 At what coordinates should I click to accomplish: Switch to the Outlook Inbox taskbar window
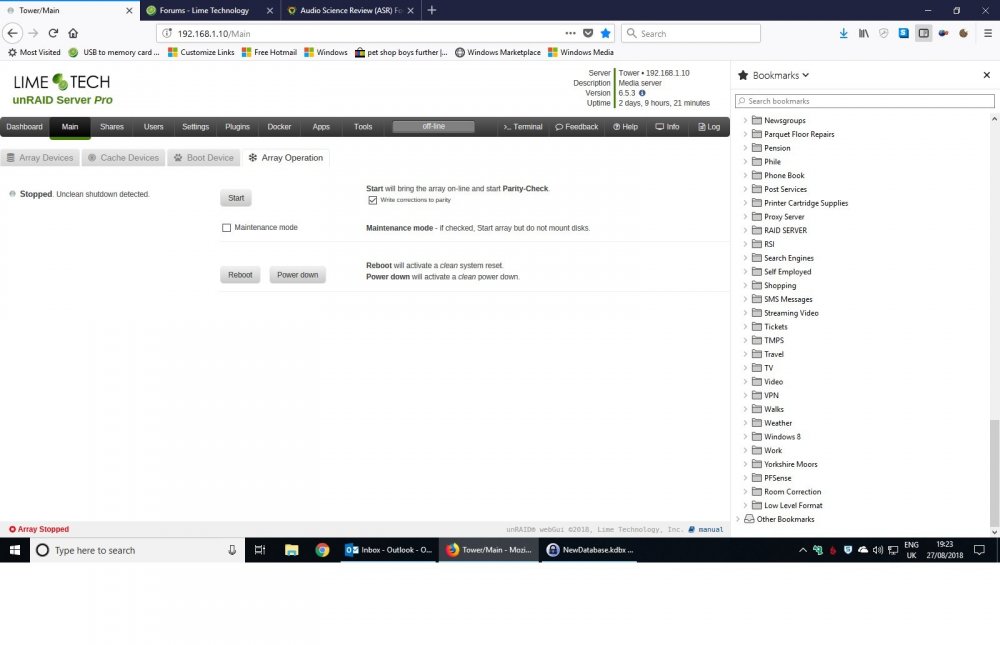388,550
